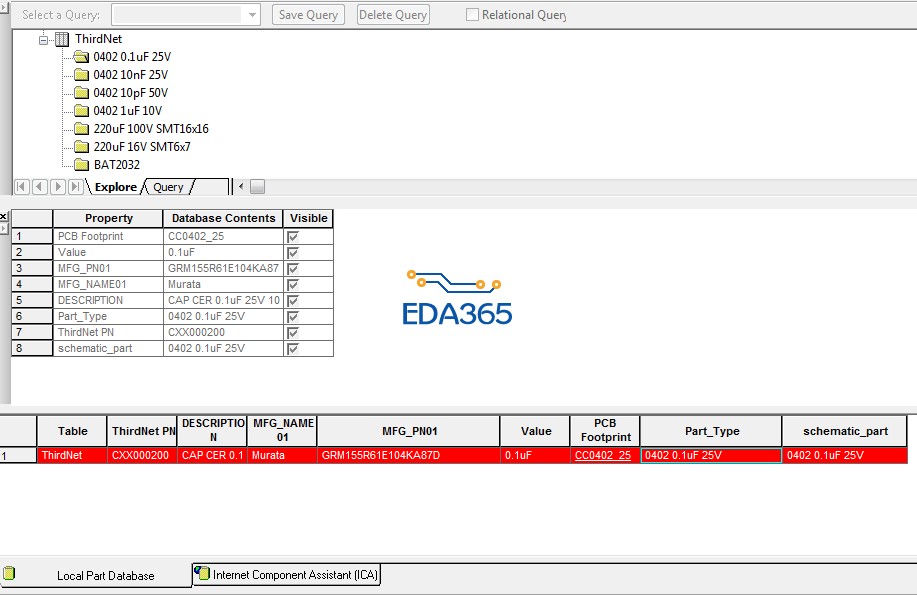The image size is (917, 595).
Task: Click the Property column header
Action: coord(108,218)
